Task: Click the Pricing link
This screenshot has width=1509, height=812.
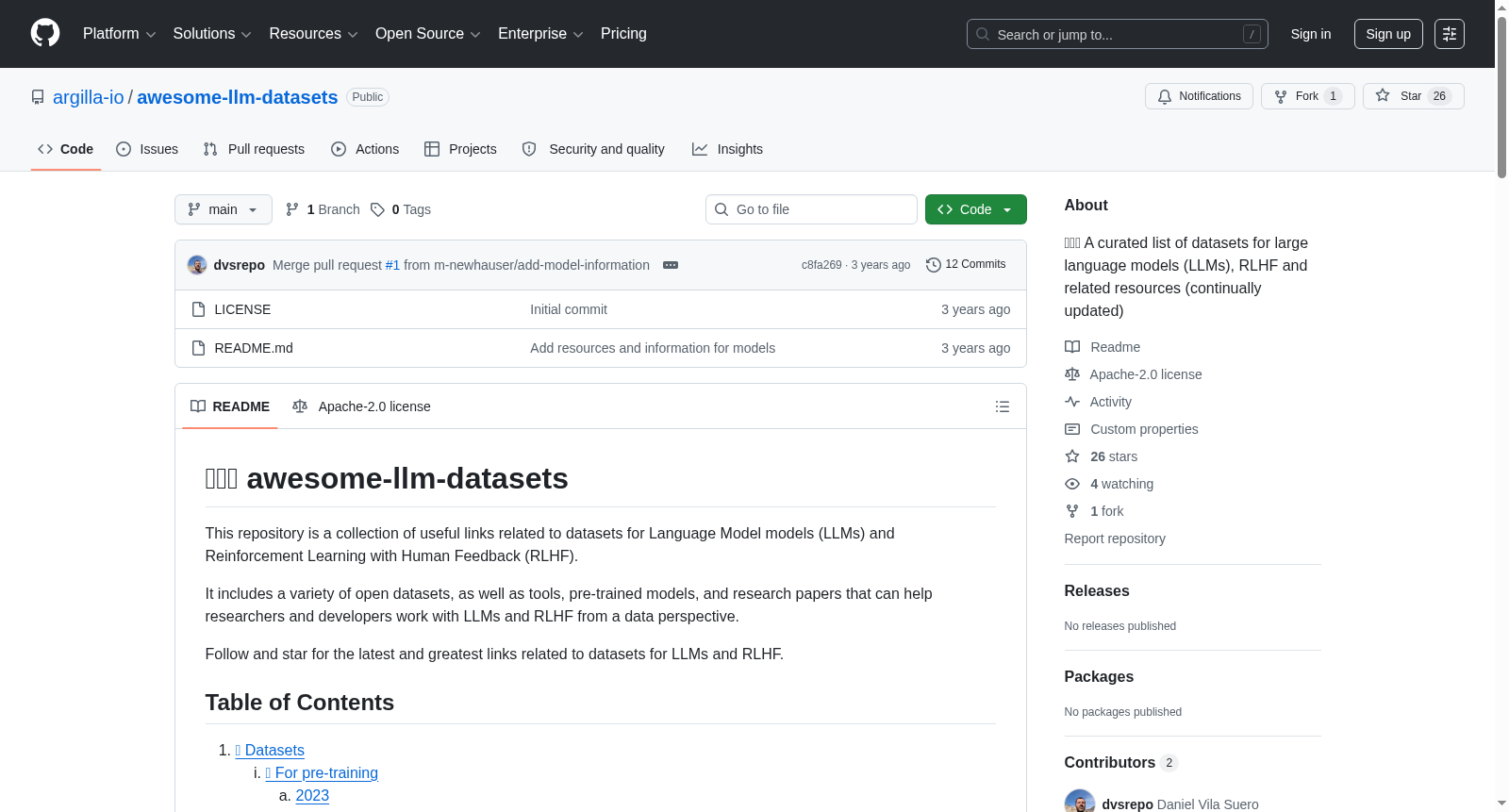Action: coord(623,34)
